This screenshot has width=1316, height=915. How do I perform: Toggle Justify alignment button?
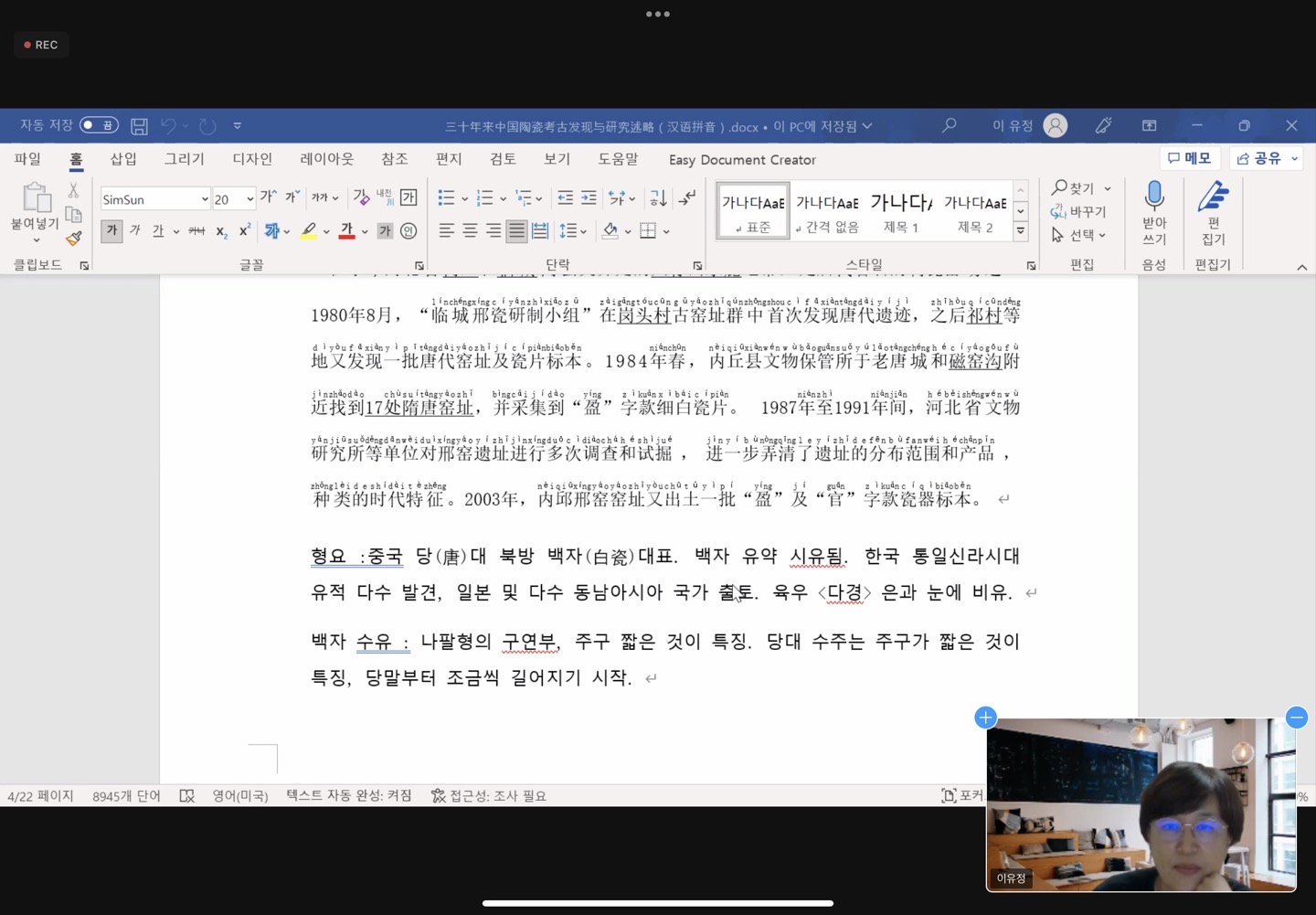(x=516, y=231)
